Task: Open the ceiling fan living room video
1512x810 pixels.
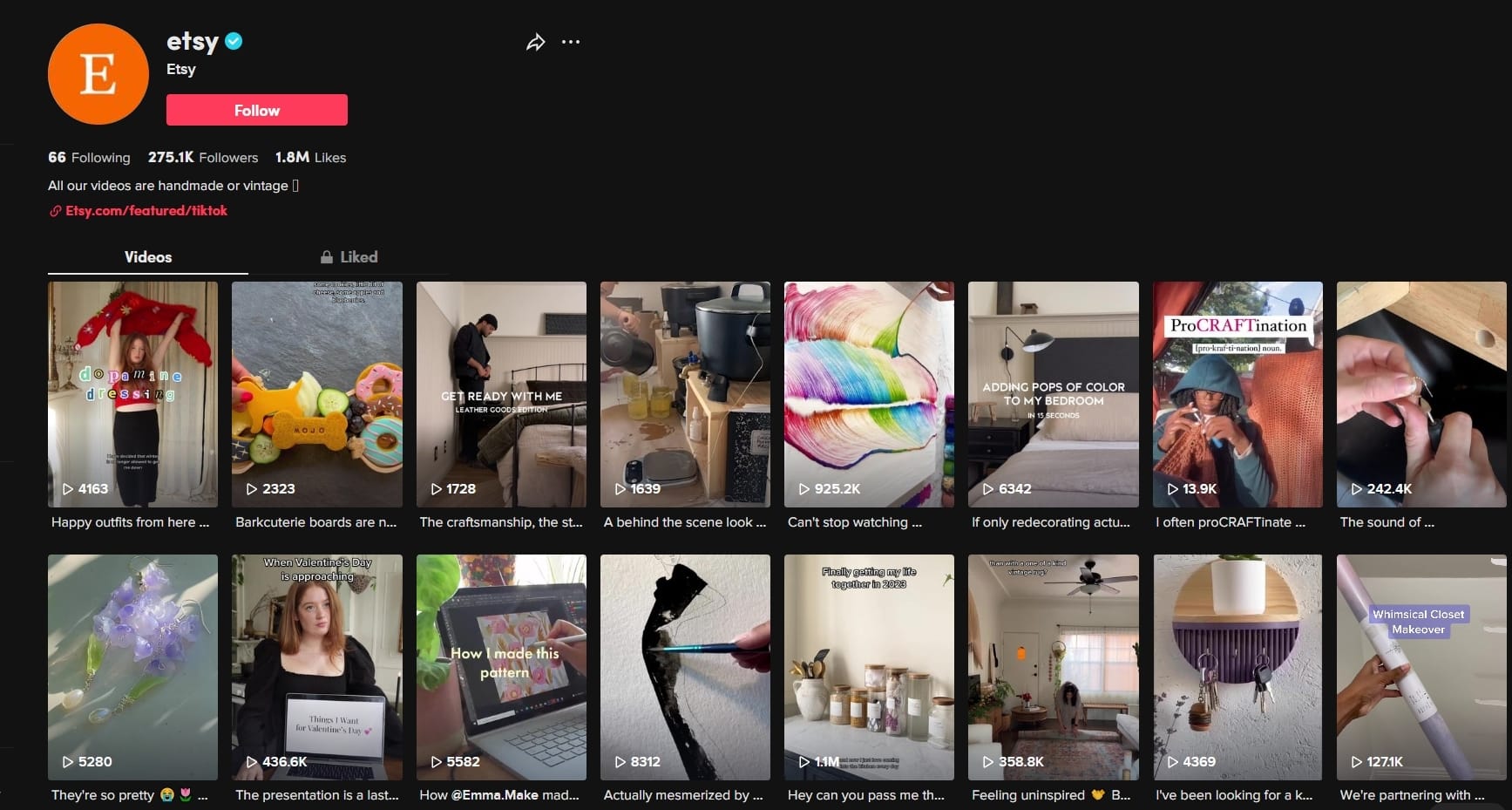Action: pyautogui.click(x=1054, y=667)
